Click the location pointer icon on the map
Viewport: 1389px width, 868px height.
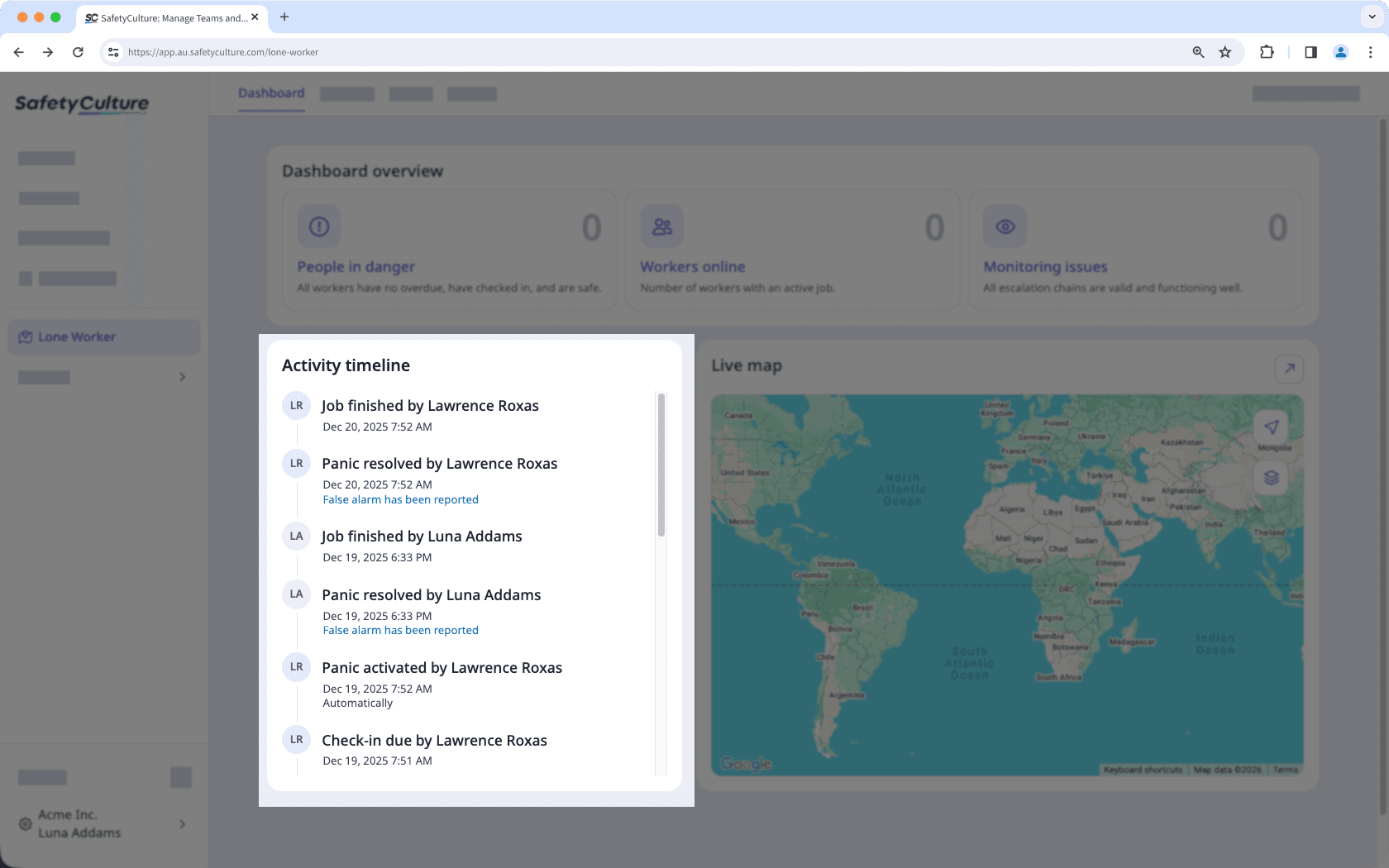click(x=1272, y=427)
